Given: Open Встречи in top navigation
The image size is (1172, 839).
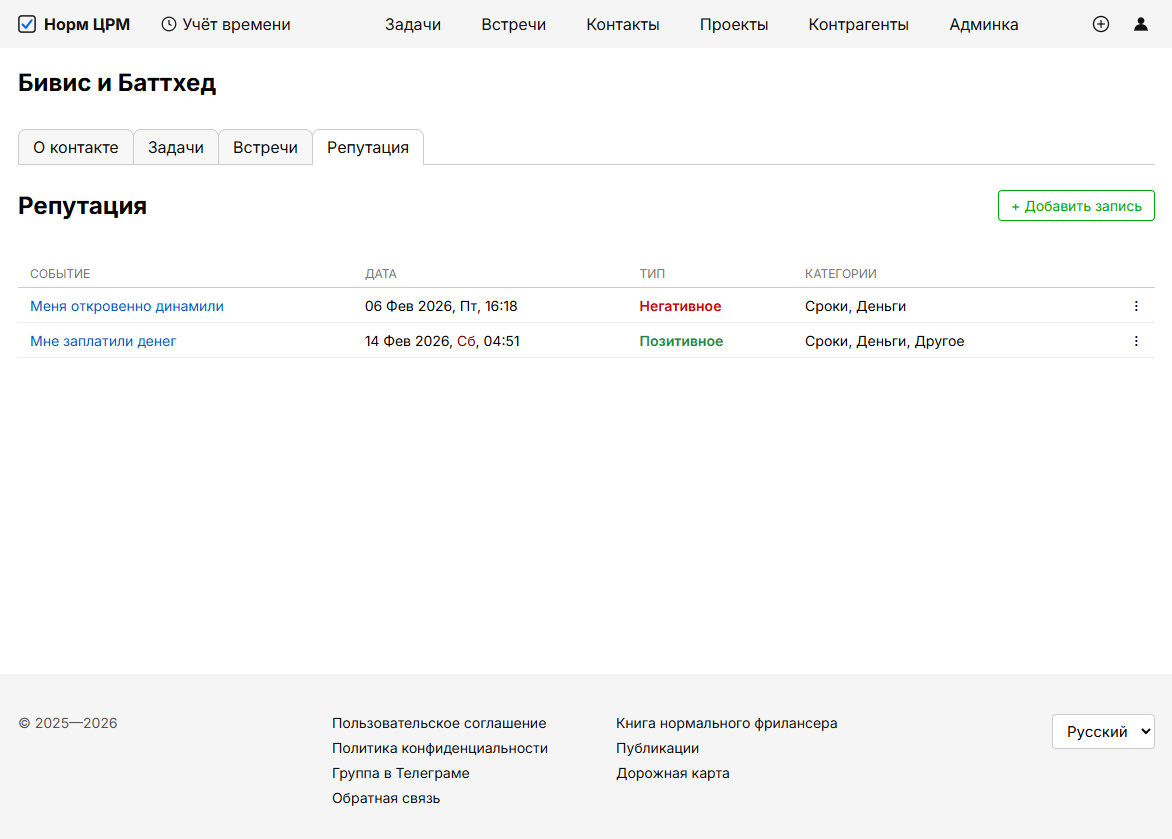Looking at the screenshot, I should [513, 24].
